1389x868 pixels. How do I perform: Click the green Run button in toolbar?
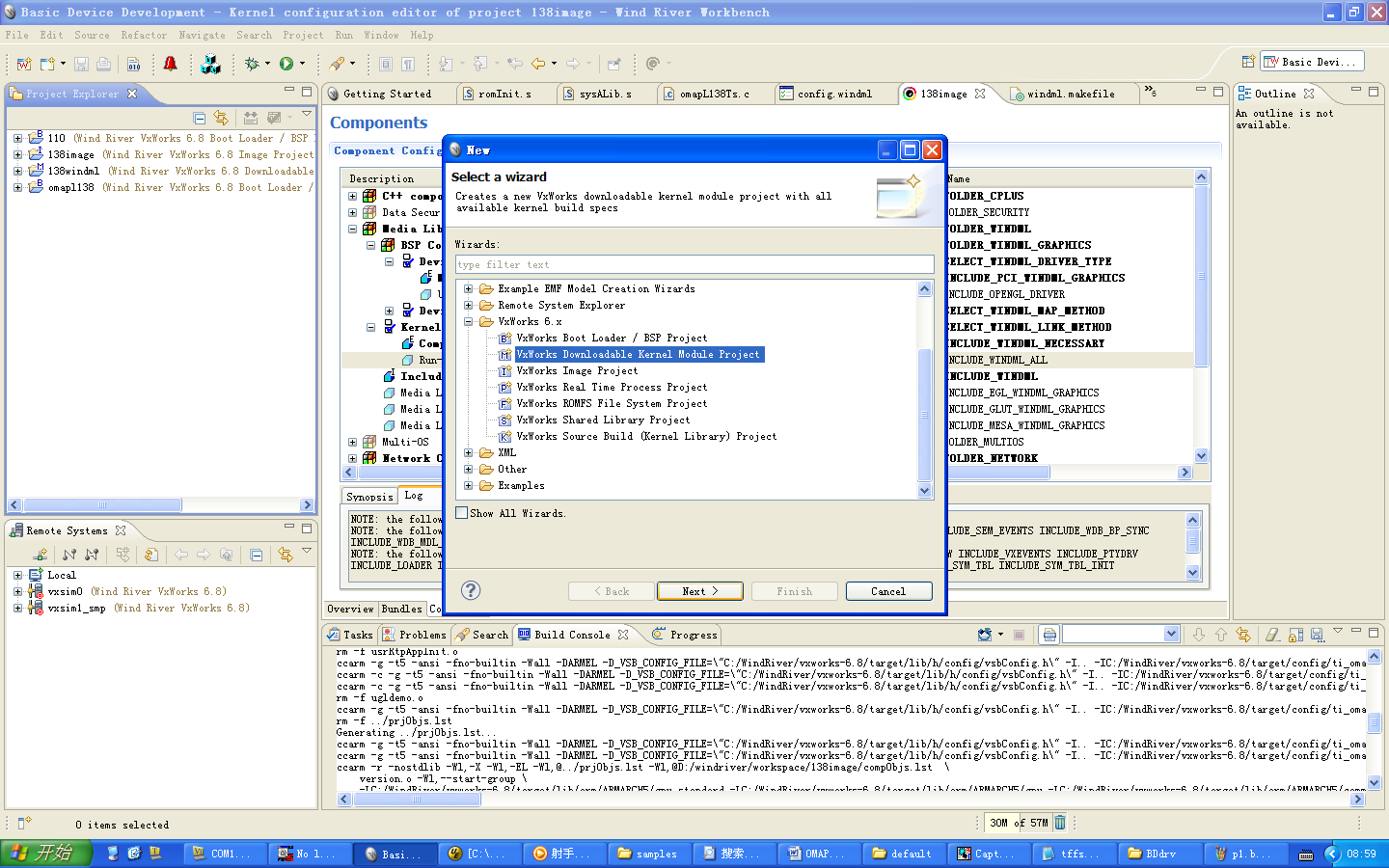pyautogui.click(x=286, y=64)
